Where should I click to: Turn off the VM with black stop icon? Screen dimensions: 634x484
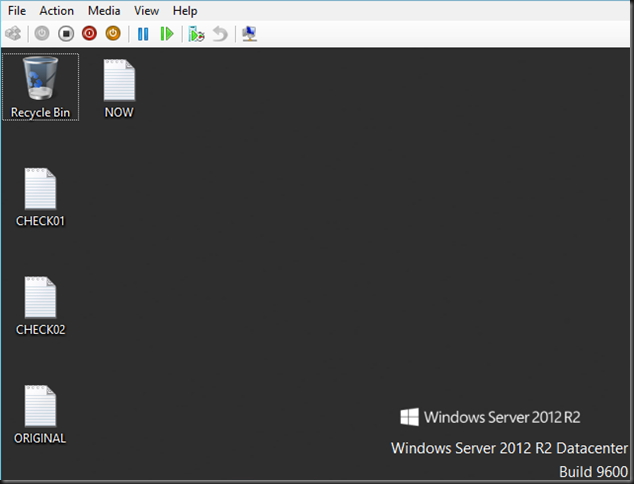point(66,34)
